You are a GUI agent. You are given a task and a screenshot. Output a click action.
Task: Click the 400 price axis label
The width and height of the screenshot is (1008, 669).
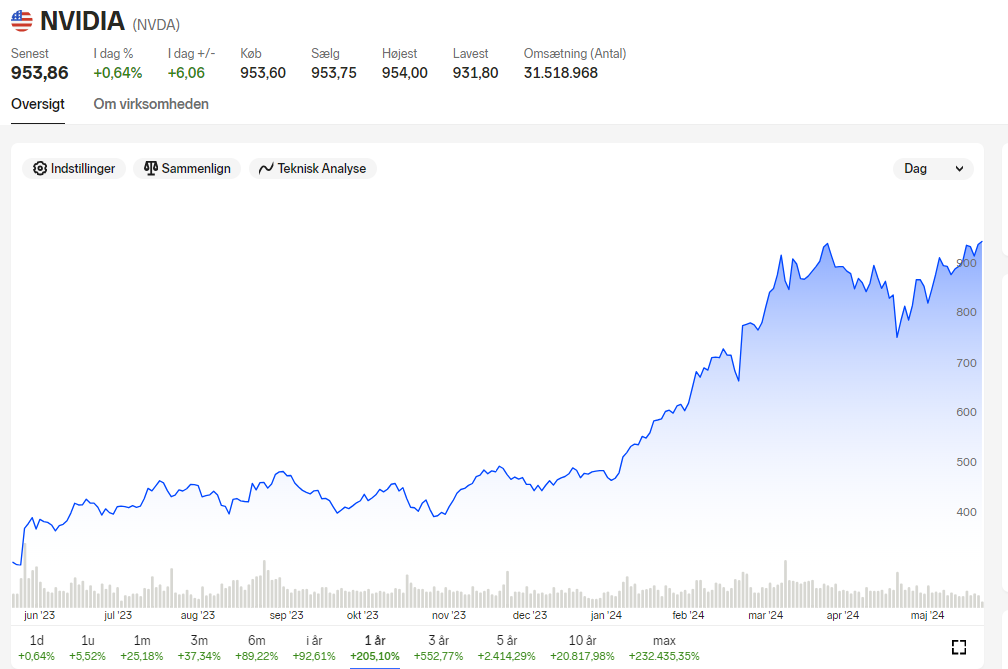(x=966, y=512)
